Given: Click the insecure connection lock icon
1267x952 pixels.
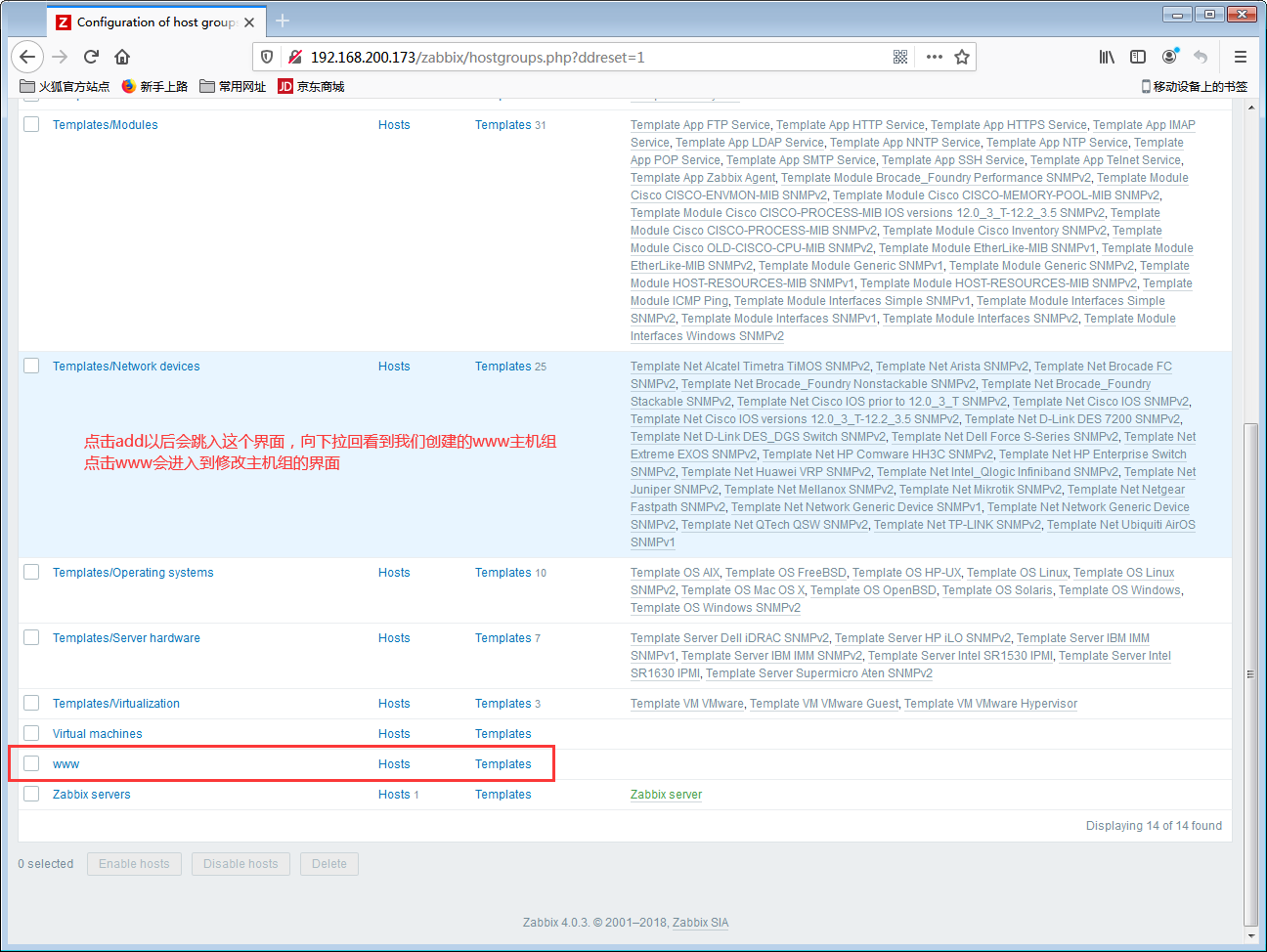Looking at the screenshot, I should click(294, 57).
